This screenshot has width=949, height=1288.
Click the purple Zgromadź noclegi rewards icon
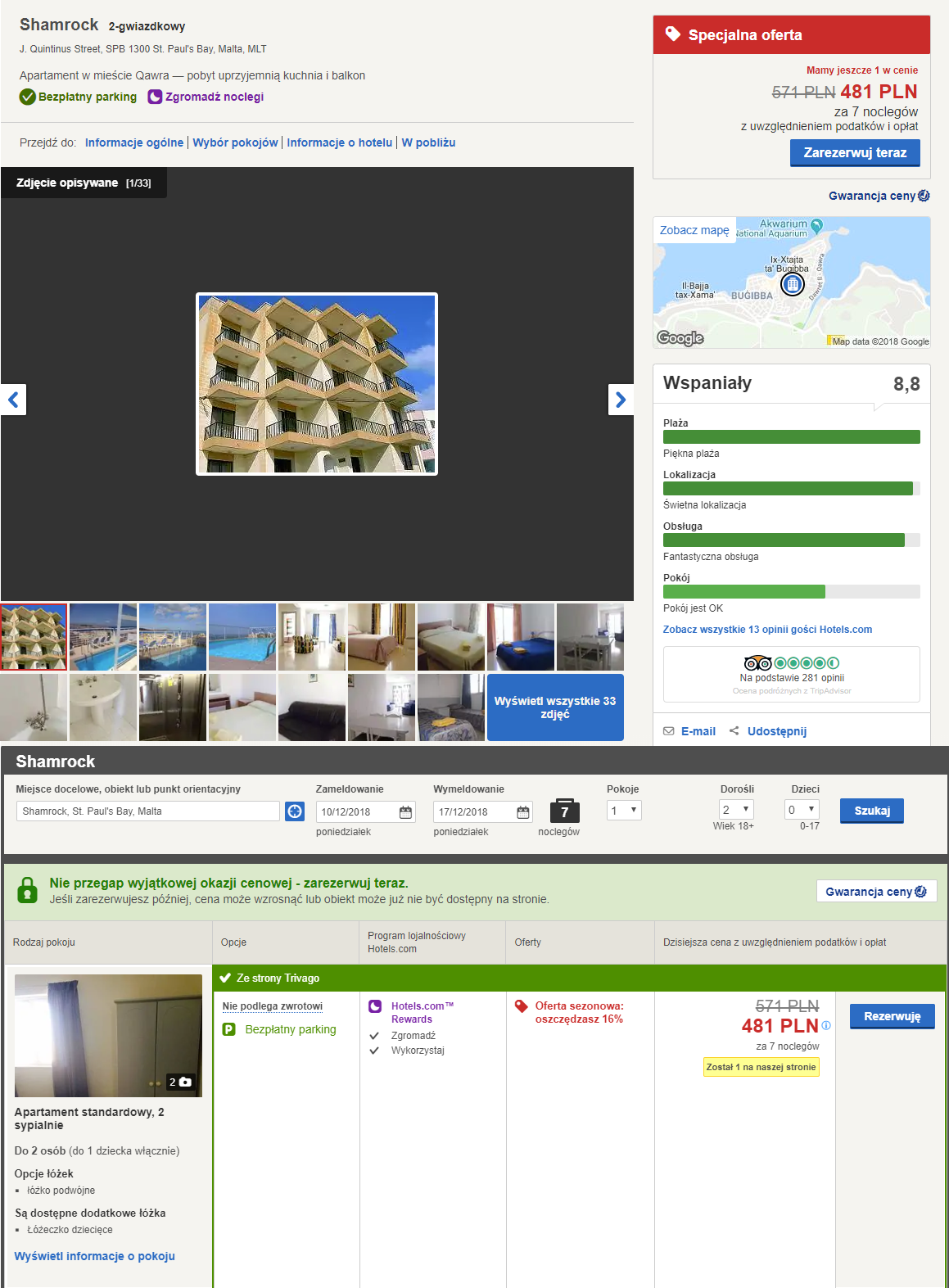click(x=155, y=97)
